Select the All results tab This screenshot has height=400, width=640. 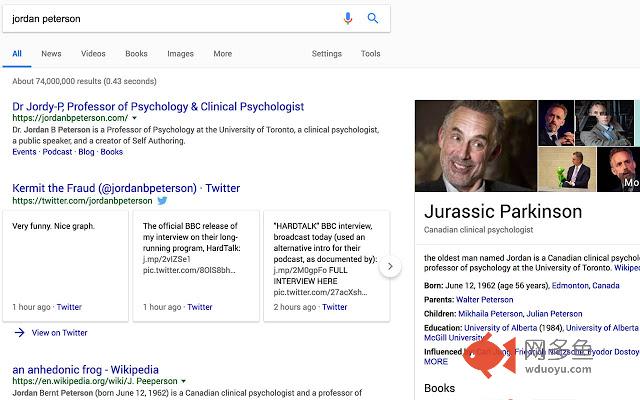coord(17,53)
